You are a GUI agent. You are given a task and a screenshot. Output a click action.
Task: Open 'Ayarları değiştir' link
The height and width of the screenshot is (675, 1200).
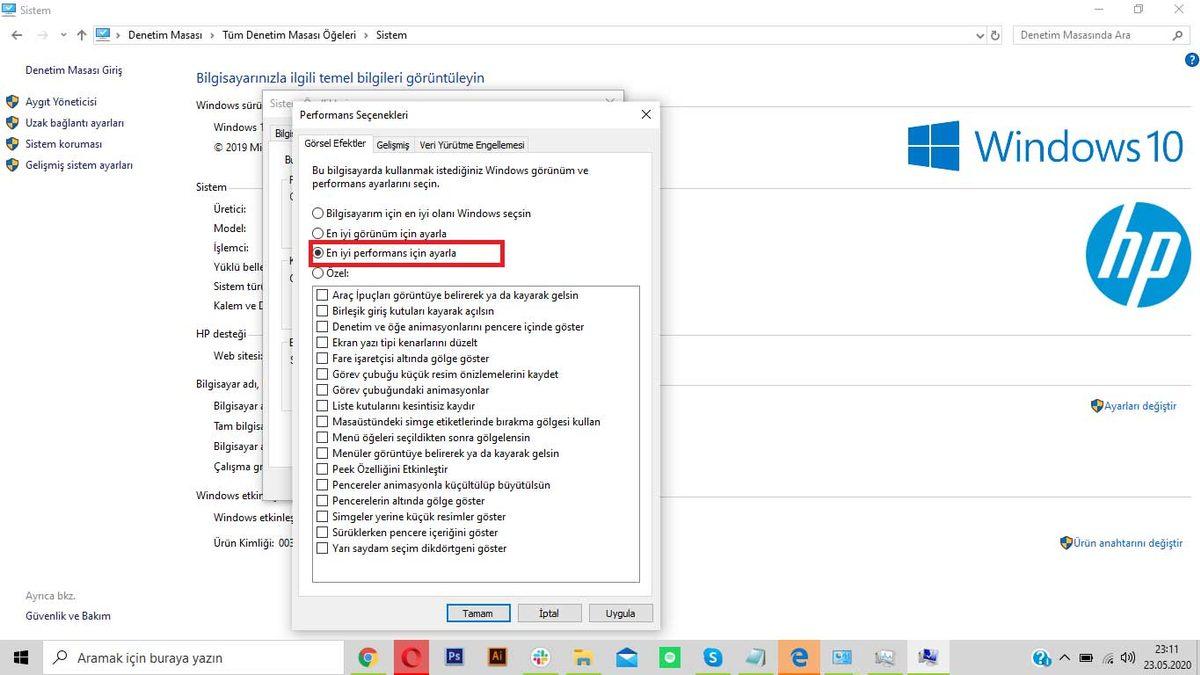[1139, 406]
